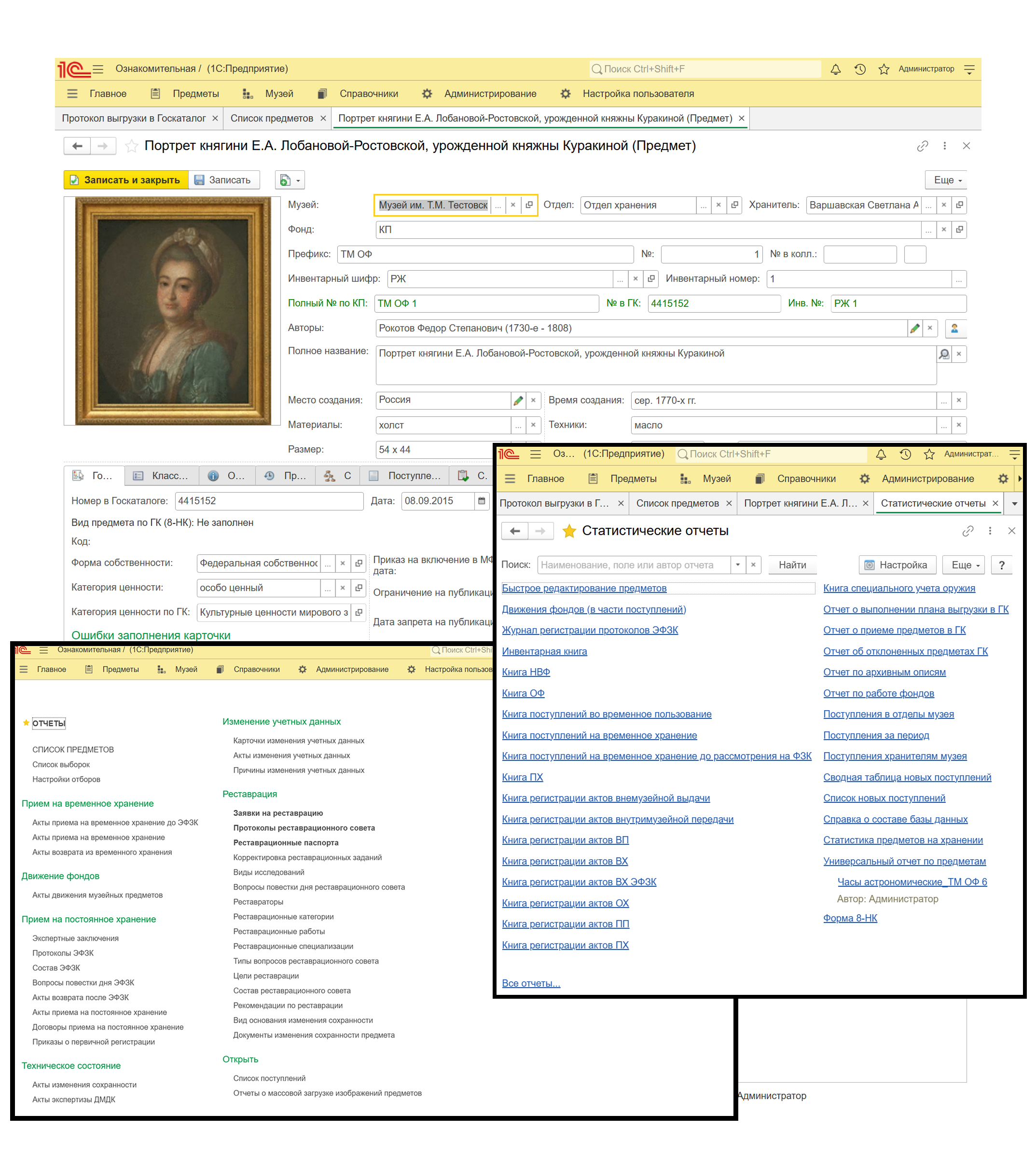Open the search field dropdown in Статистические отчеты

click(x=738, y=564)
